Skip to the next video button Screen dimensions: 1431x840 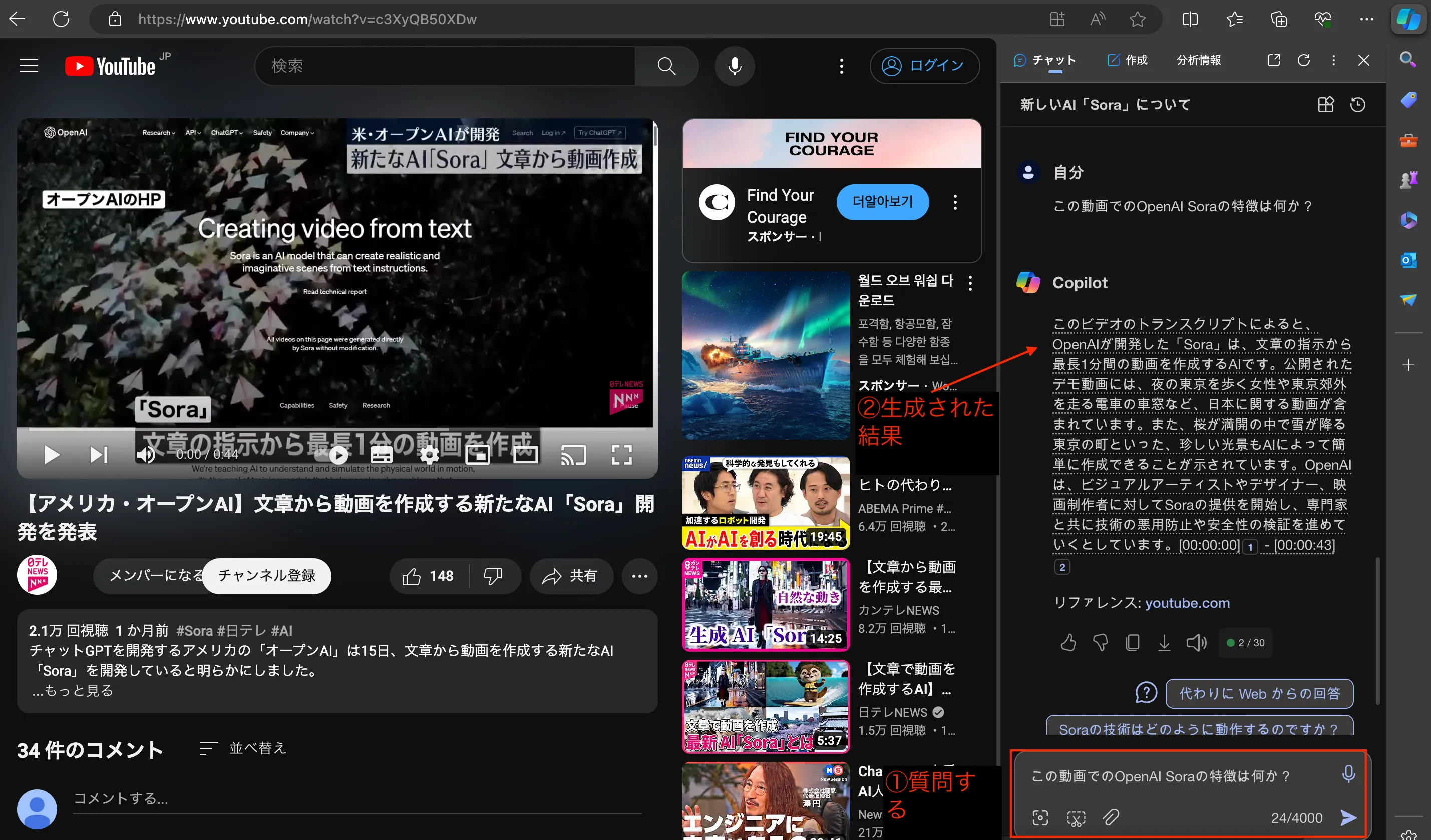point(99,454)
